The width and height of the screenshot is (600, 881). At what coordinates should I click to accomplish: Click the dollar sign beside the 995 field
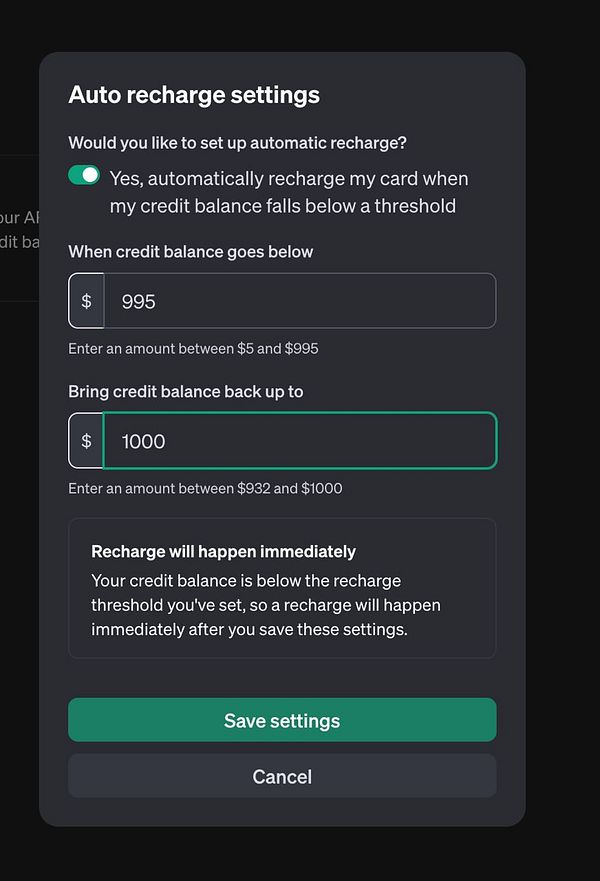tap(87, 301)
